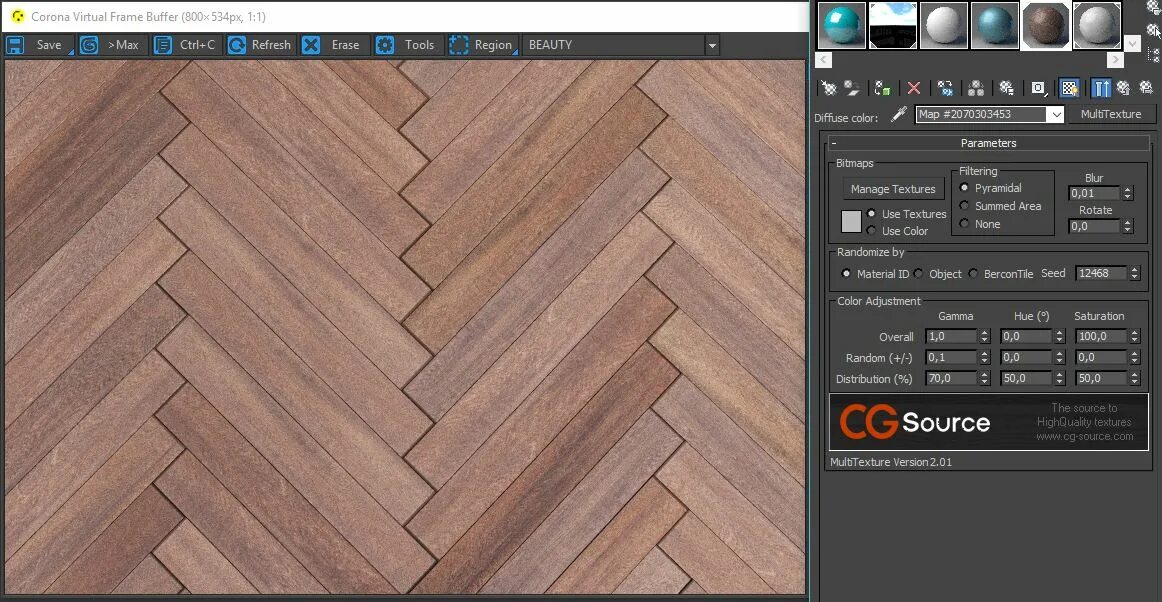Select the Use Color radio option

(x=897, y=231)
